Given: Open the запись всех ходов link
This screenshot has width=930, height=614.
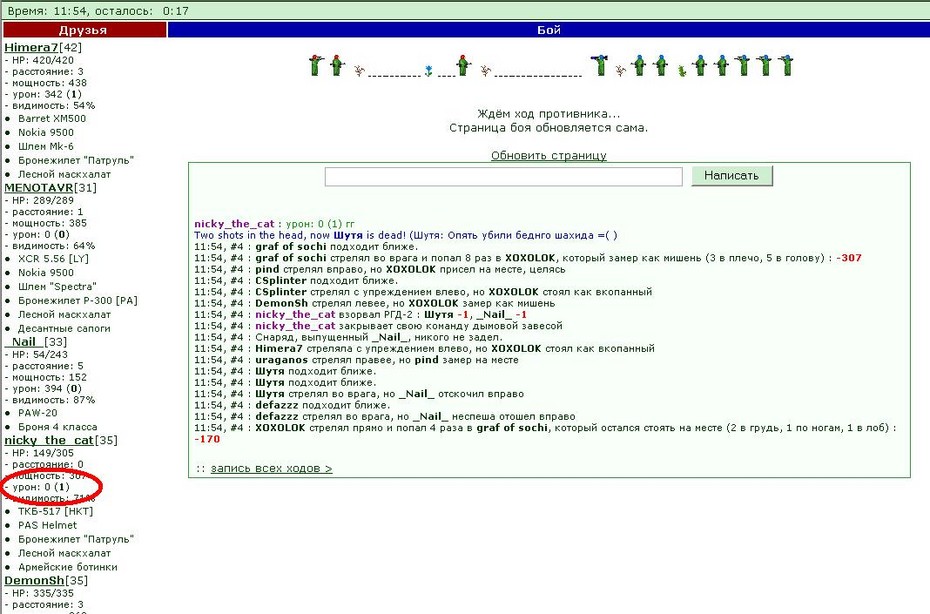Looking at the screenshot, I should coord(271,469).
